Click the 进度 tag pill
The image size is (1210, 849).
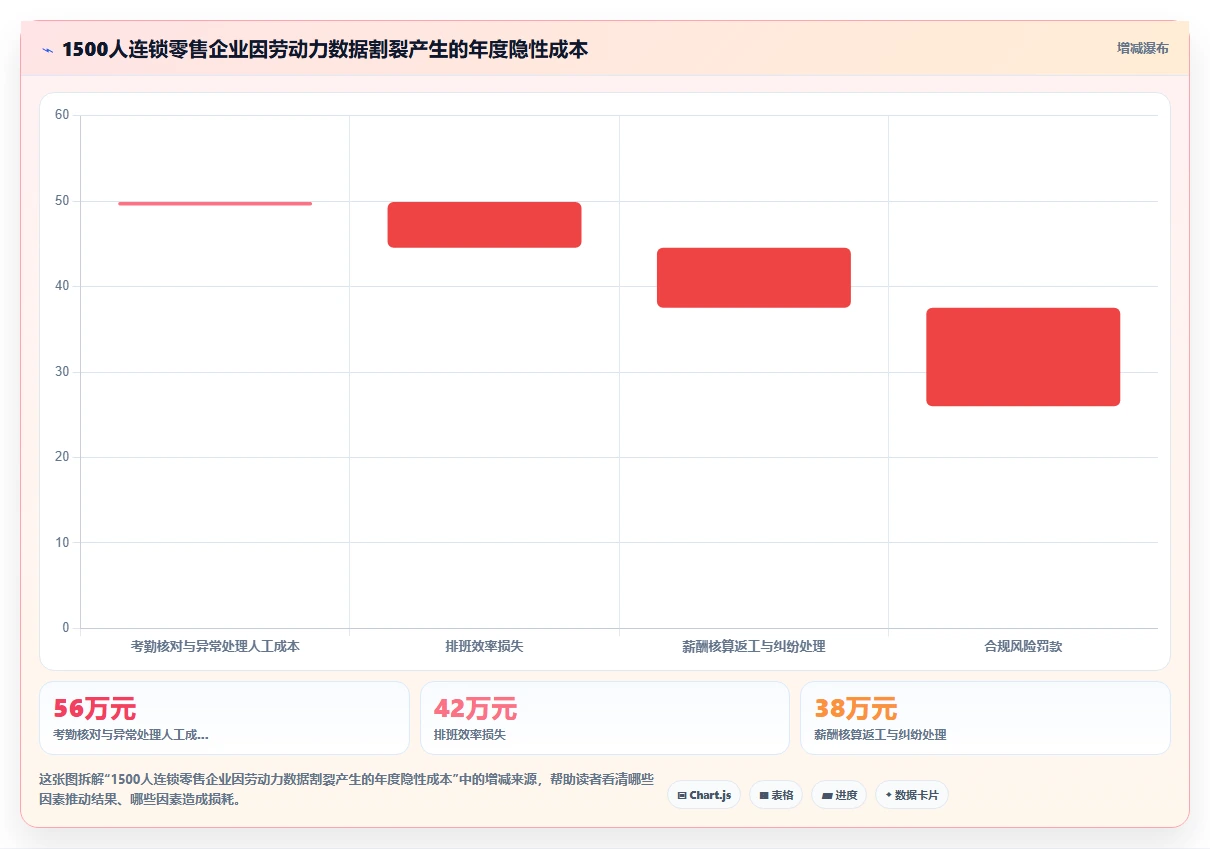[839, 795]
